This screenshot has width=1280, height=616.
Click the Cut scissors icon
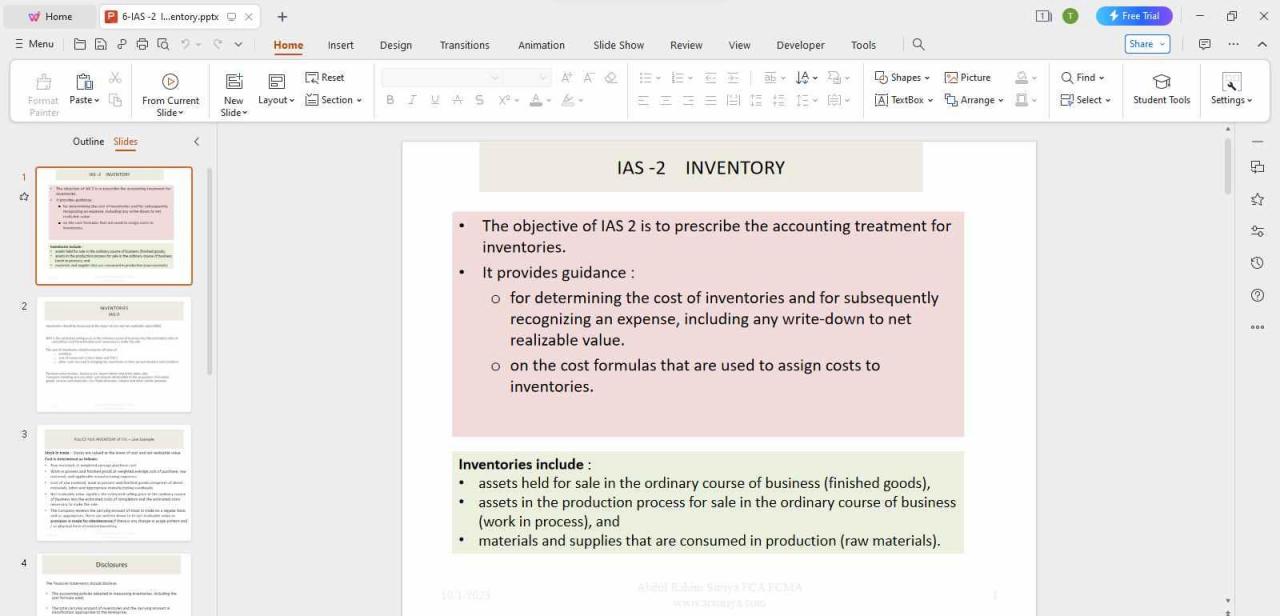(115, 78)
